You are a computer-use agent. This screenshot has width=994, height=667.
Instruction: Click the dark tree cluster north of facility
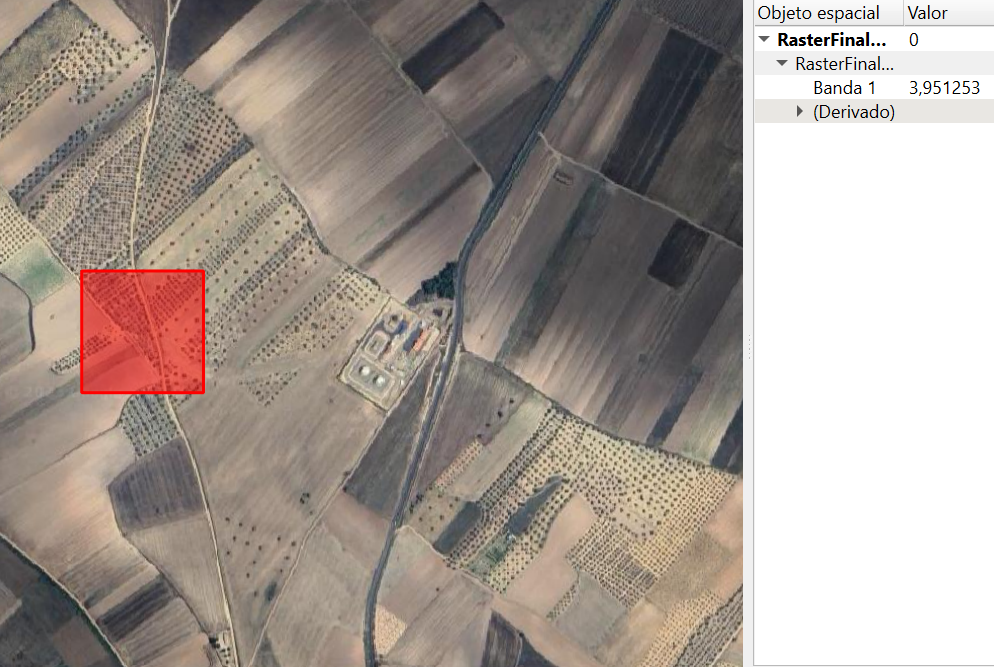438,280
